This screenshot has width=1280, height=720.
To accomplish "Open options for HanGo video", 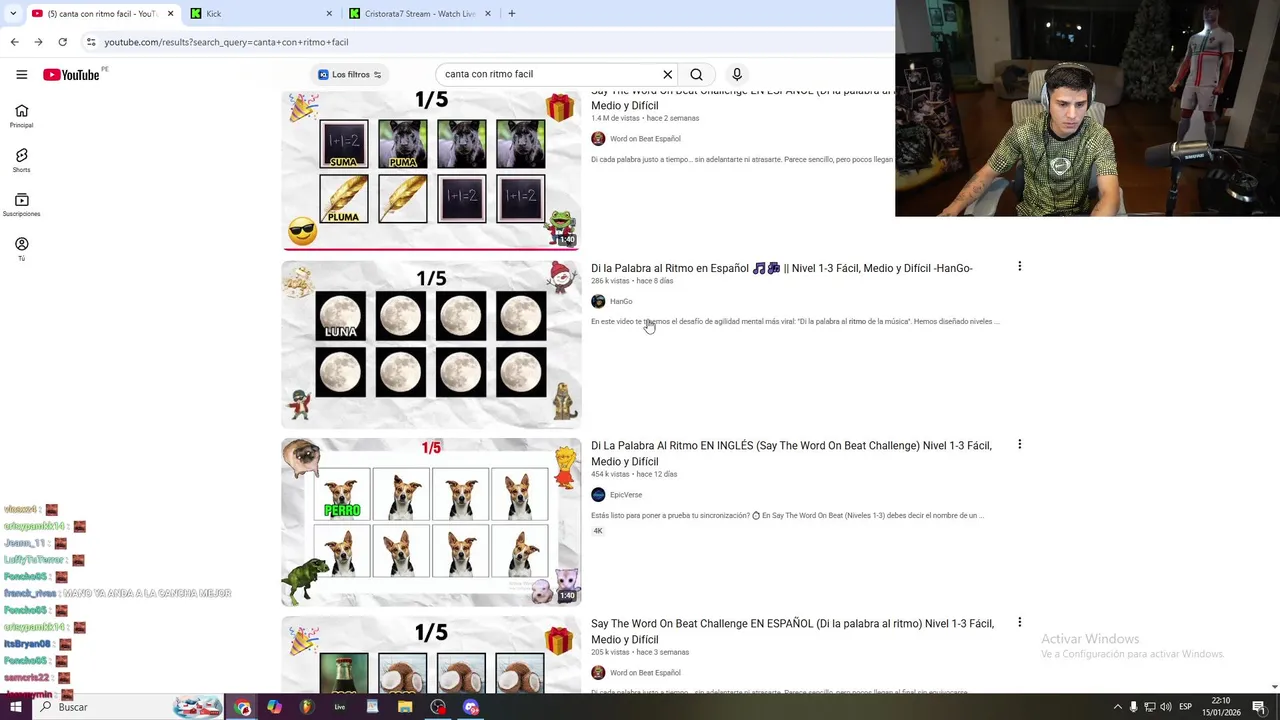I will click(x=1019, y=266).
